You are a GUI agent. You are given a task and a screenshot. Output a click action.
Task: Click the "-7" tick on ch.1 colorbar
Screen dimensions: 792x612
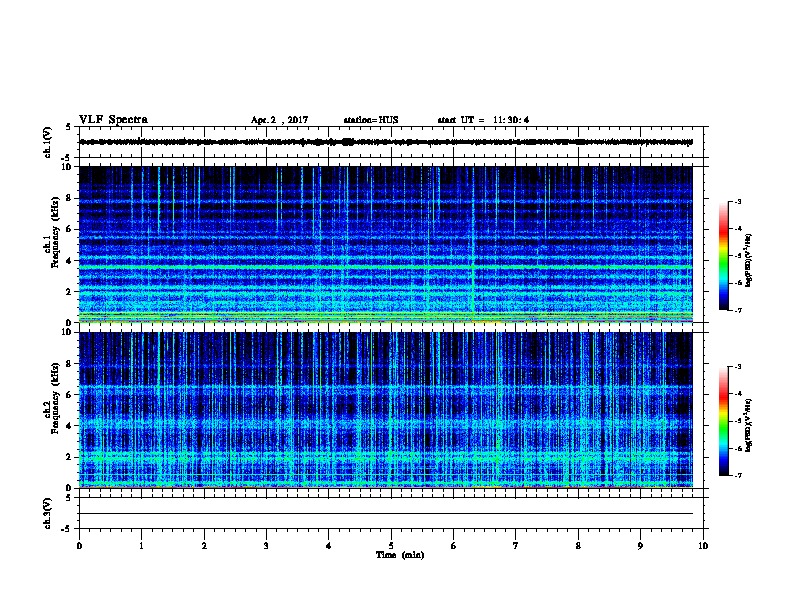pyautogui.click(x=737, y=310)
